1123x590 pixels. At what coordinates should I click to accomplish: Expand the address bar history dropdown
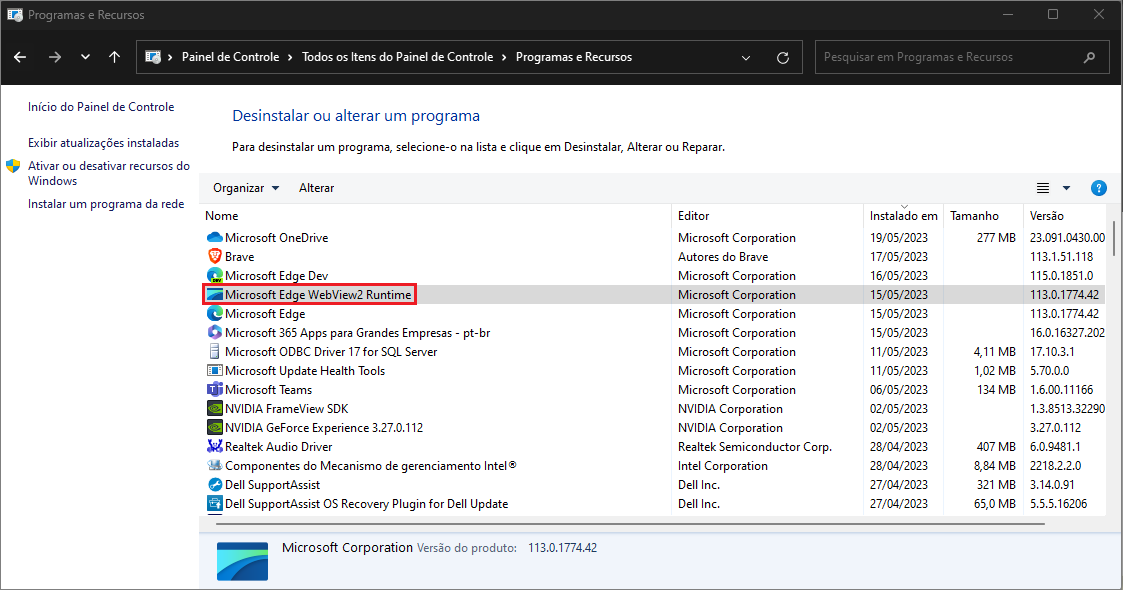tap(746, 57)
